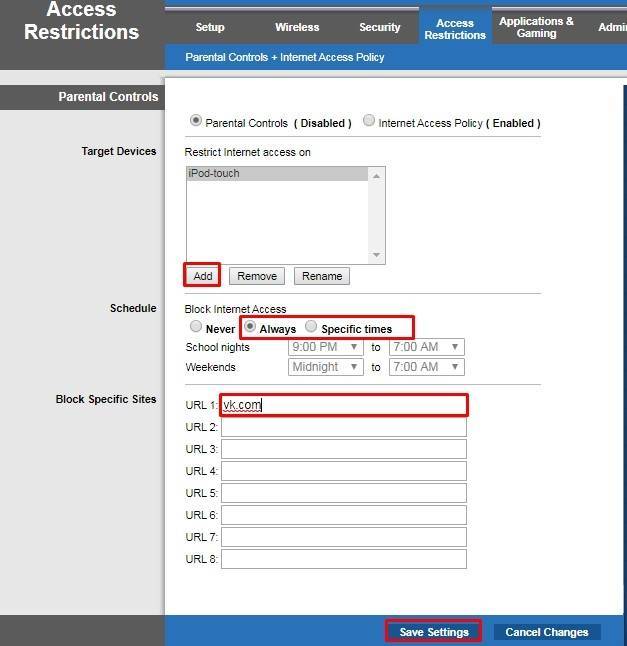Viewport: 627px width, 646px height.
Task: Click the URL 5 input field
Action: pyautogui.click(x=344, y=493)
